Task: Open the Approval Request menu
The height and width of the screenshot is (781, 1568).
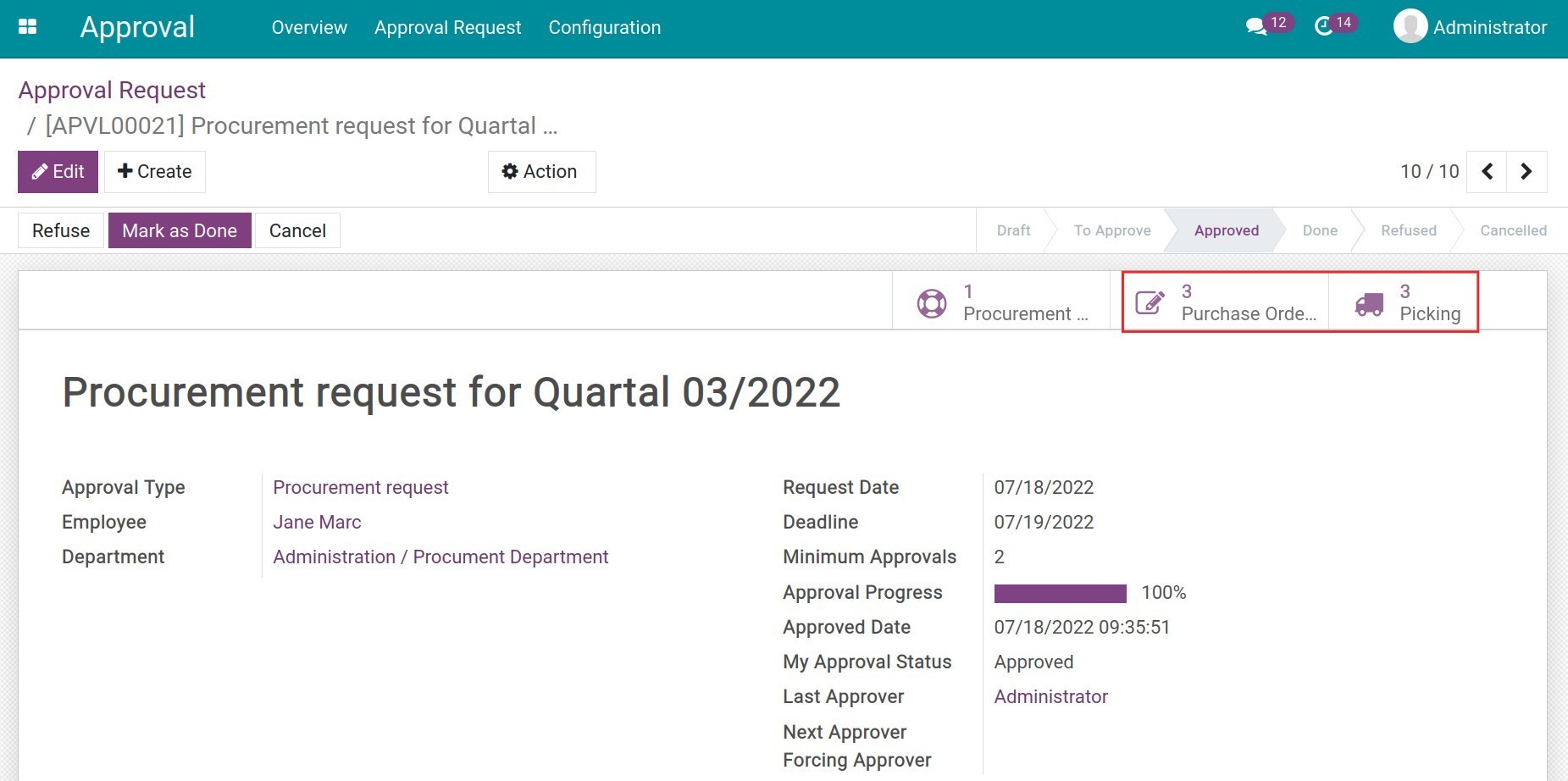Action: [447, 28]
